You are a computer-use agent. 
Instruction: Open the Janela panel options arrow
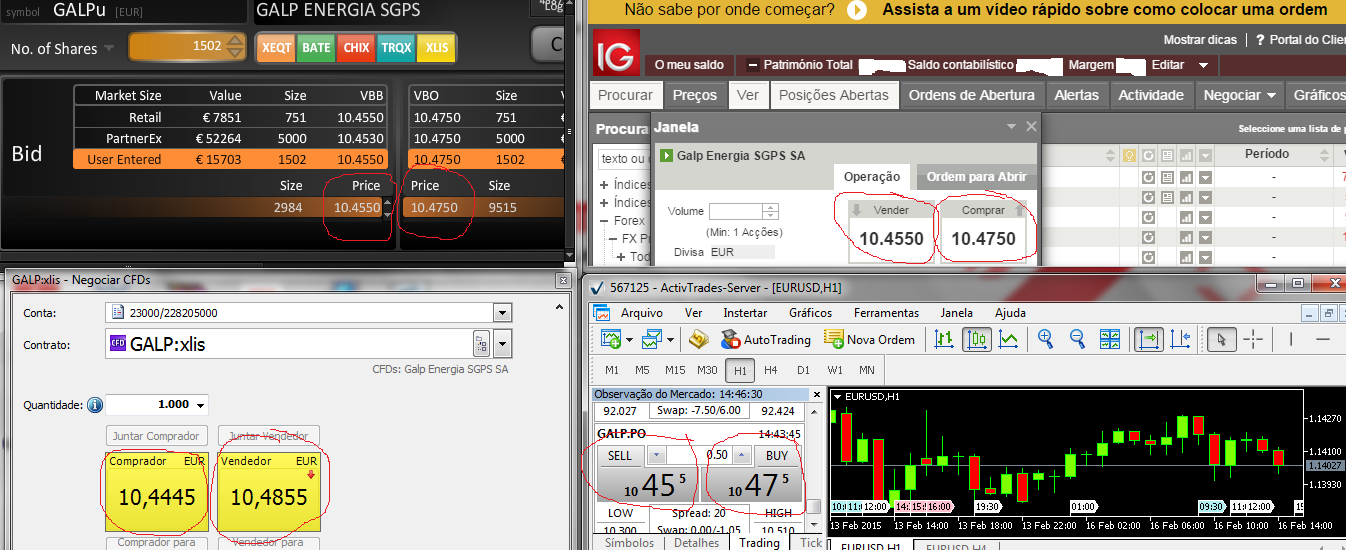[1012, 127]
